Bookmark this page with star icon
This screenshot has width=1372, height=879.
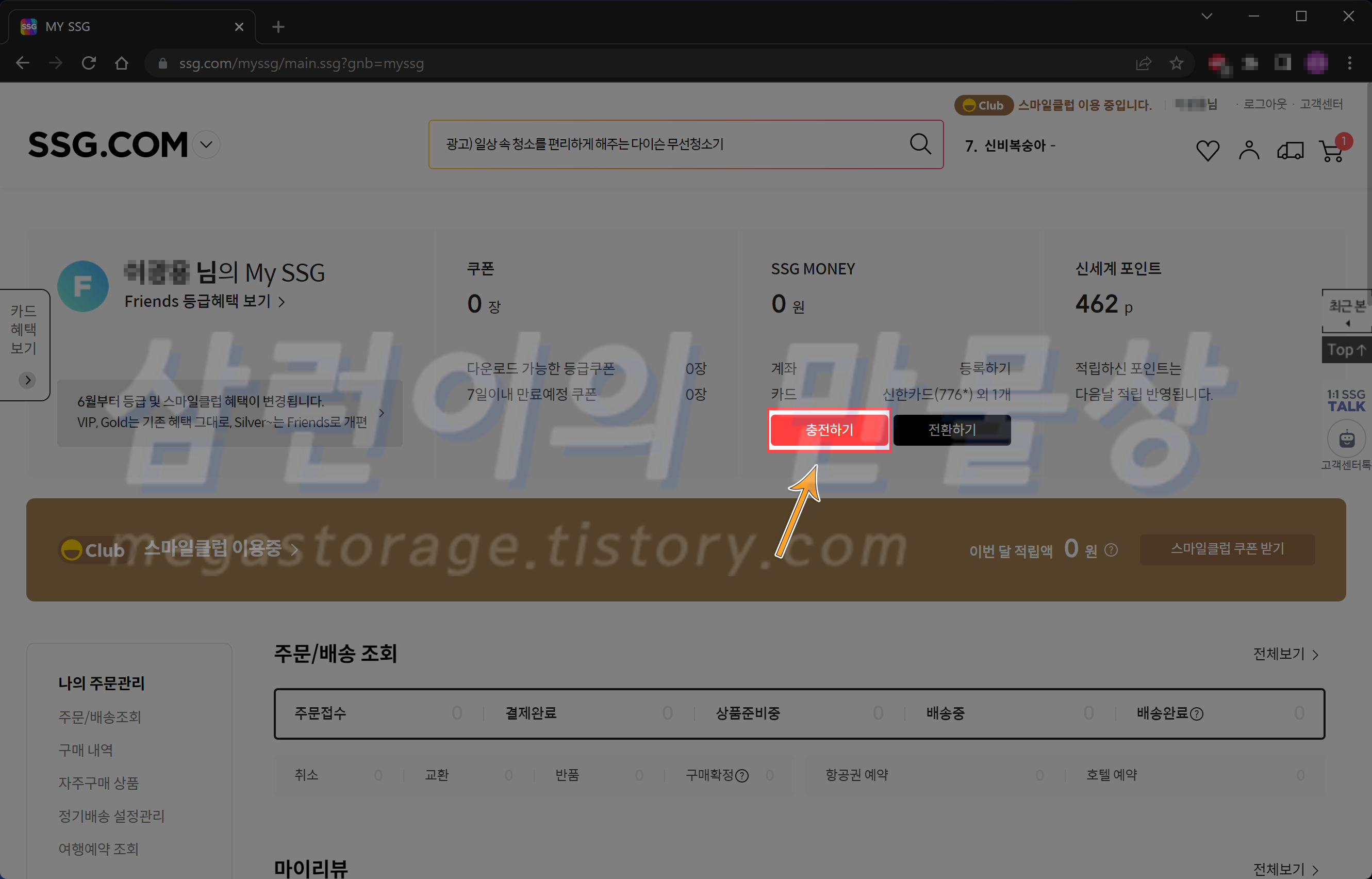[1176, 63]
